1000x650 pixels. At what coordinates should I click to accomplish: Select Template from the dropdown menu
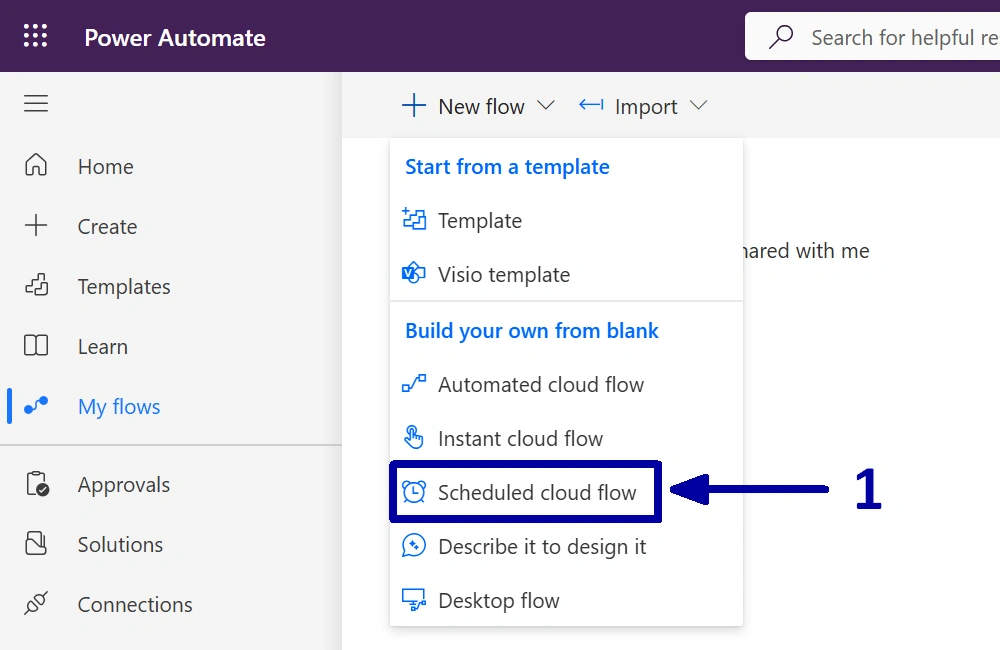click(566, 220)
